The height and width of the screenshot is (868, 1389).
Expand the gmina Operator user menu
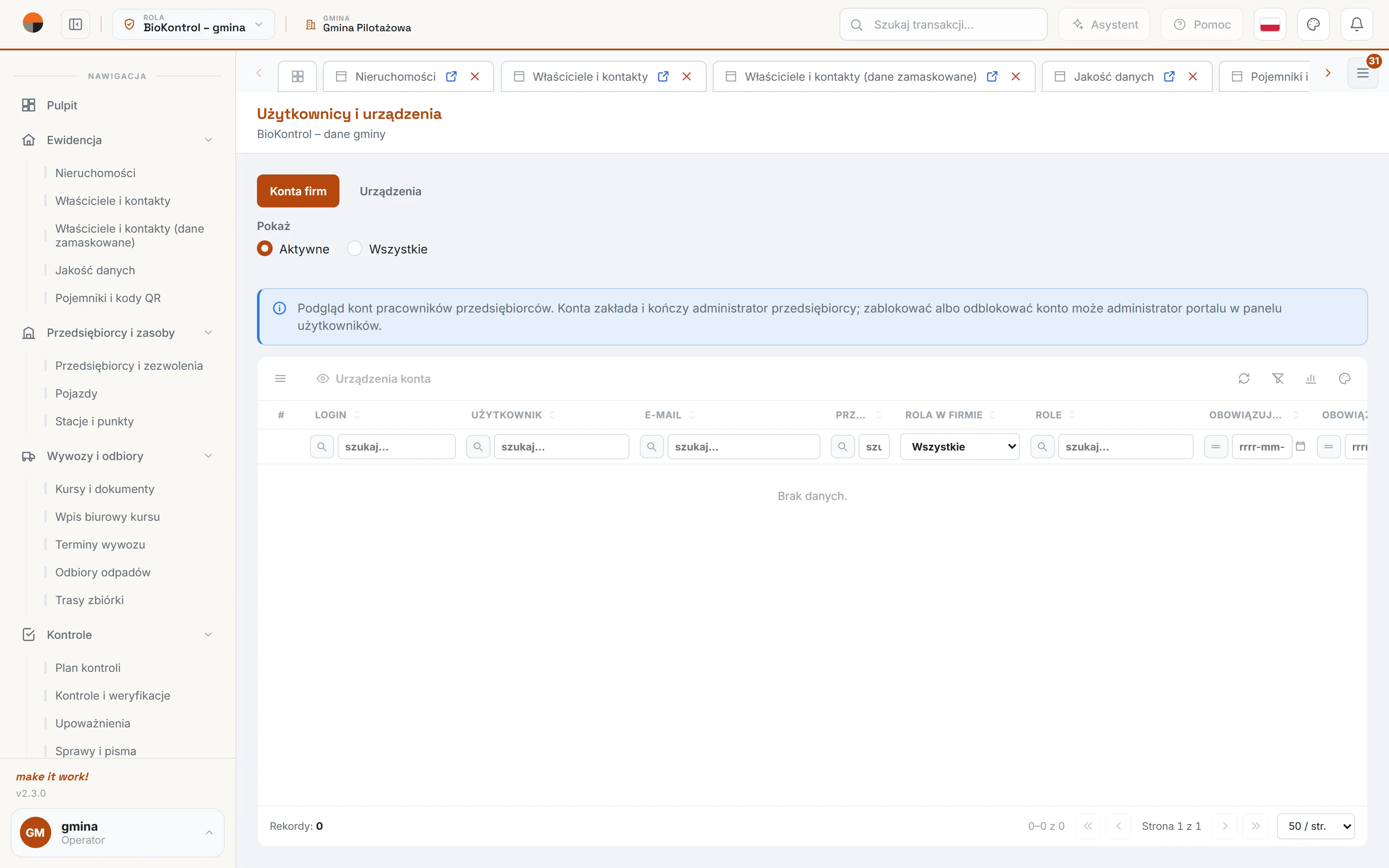[117, 832]
